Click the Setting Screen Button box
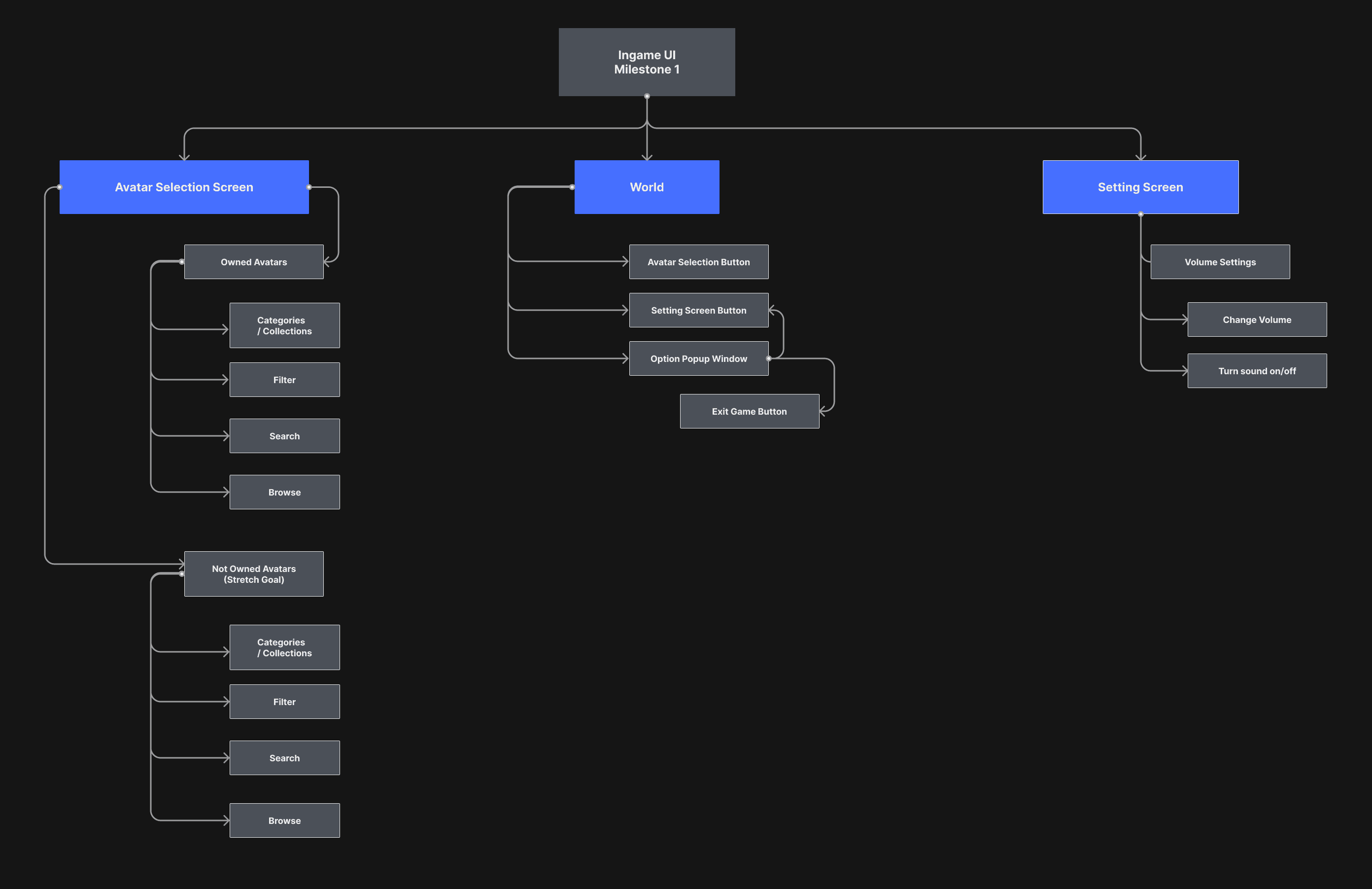1372x889 pixels. point(698,310)
